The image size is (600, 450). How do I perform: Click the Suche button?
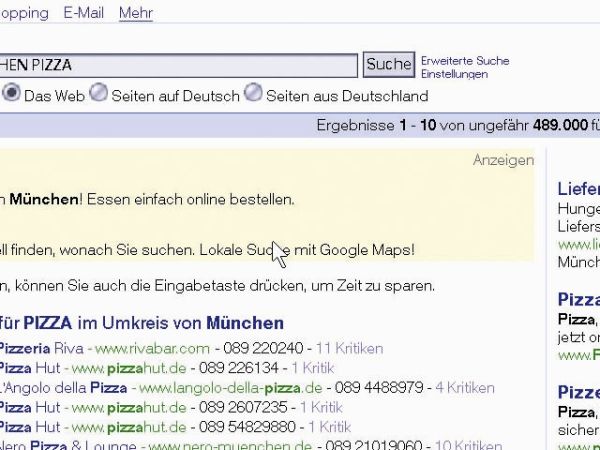[x=389, y=64]
